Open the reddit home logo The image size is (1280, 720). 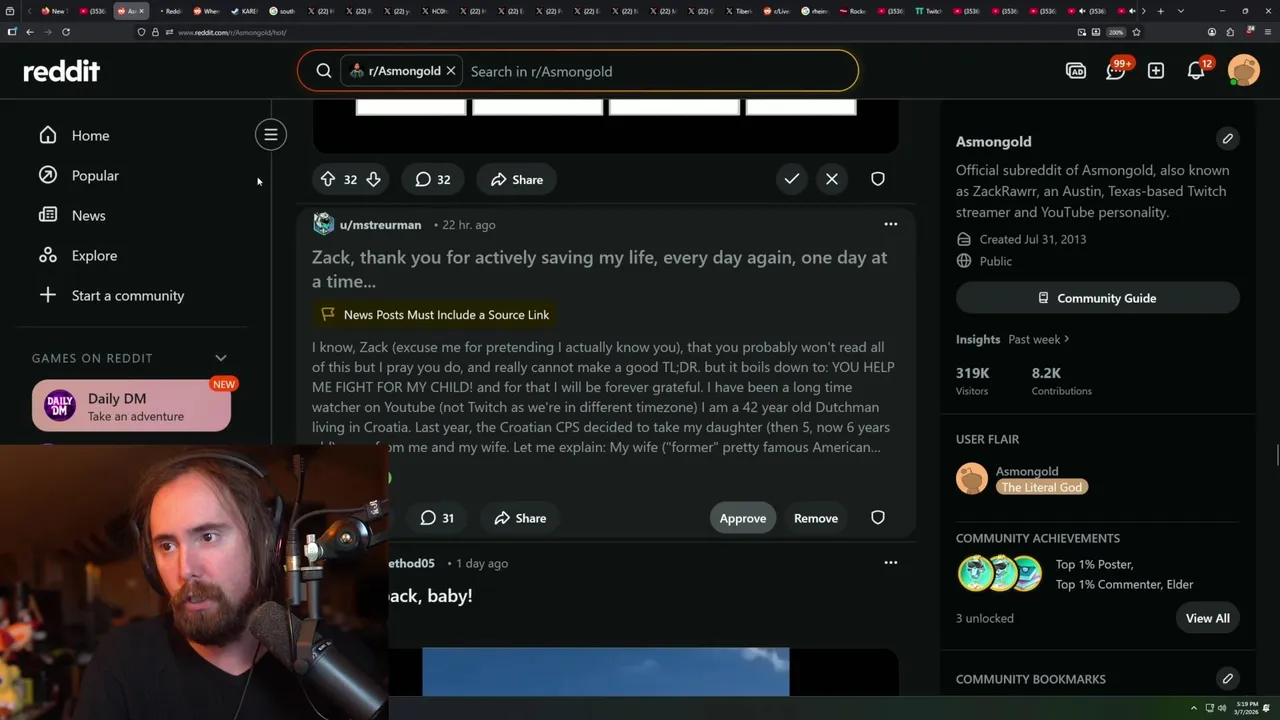[62, 71]
